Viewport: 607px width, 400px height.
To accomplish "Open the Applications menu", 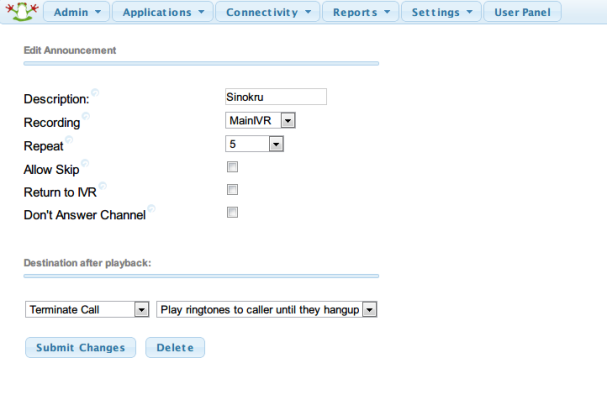I will click(x=163, y=12).
